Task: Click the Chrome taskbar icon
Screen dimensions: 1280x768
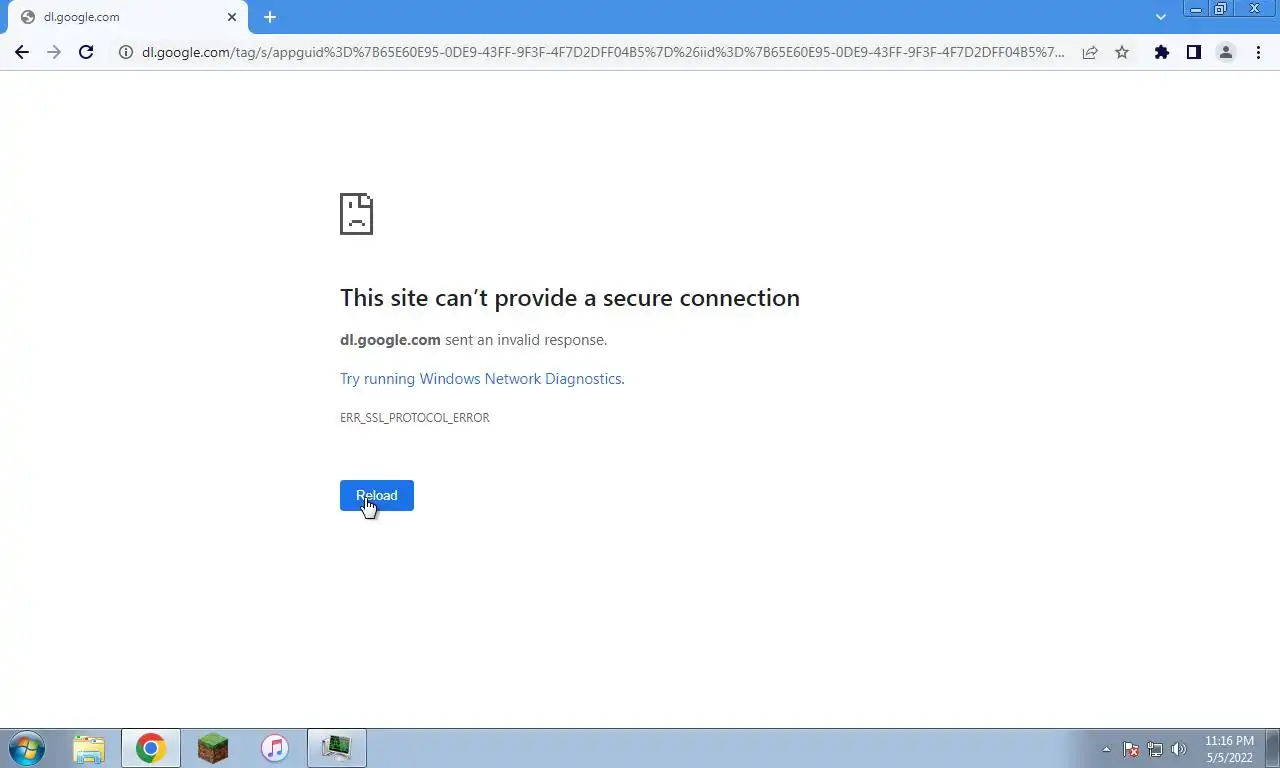Action: [x=151, y=748]
